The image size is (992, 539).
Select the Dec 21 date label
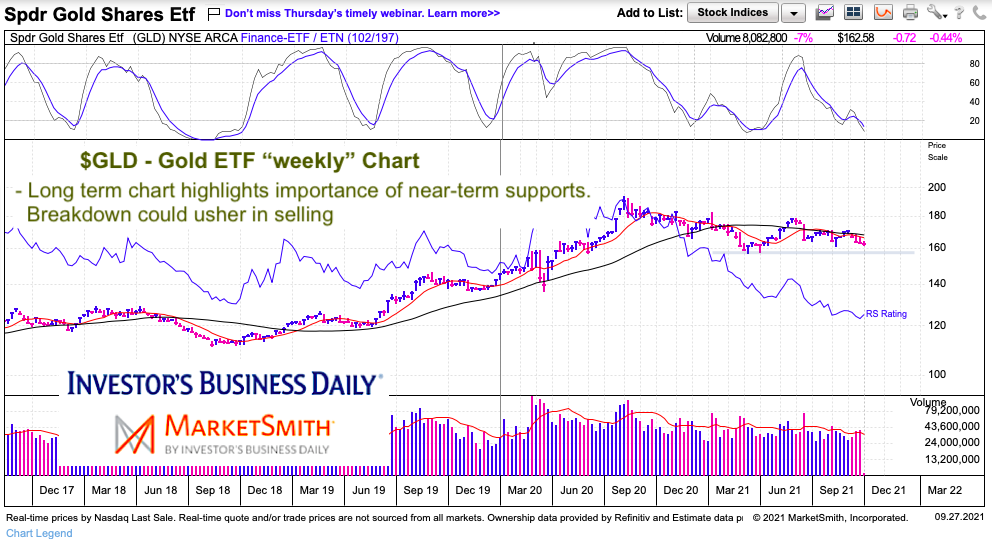(x=889, y=490)
